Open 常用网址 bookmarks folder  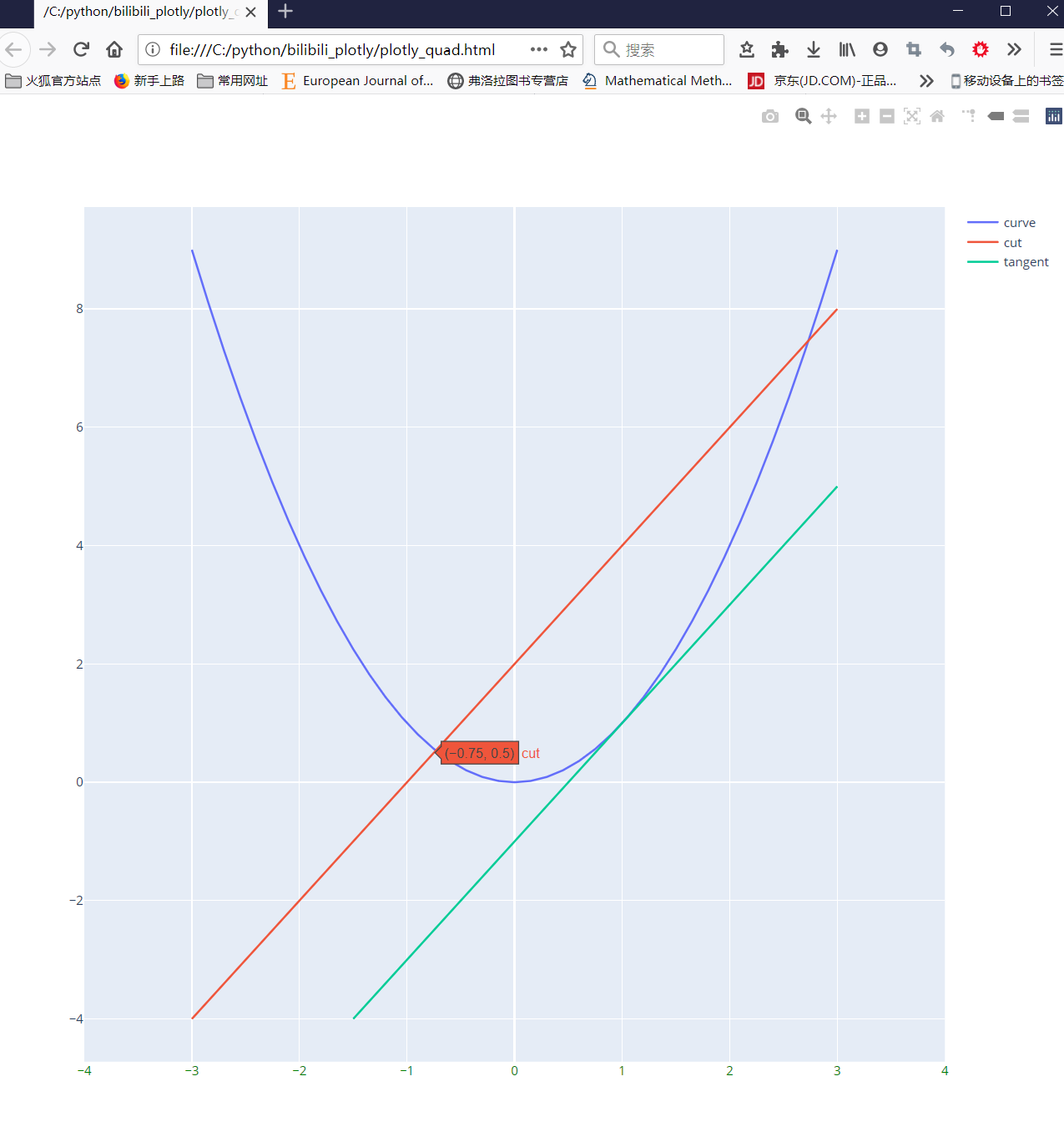(233, 80)
